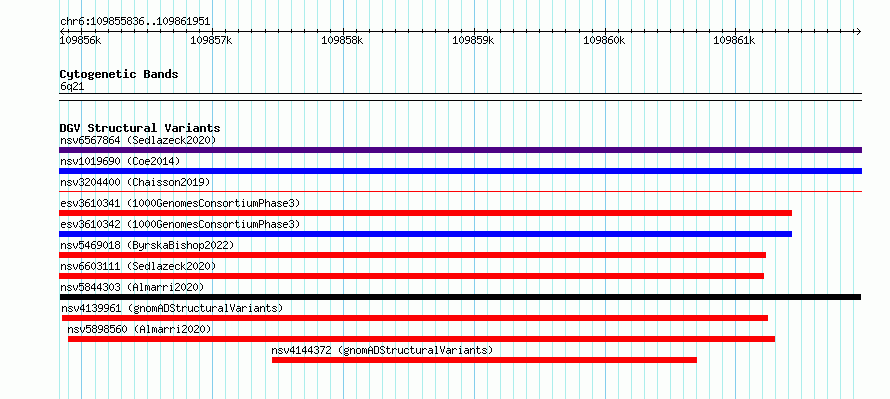890x399 pixels.
Task: Open the nsv1019690 (Coe2014) label
Action: pyautogui.click(x=120, y=161)
